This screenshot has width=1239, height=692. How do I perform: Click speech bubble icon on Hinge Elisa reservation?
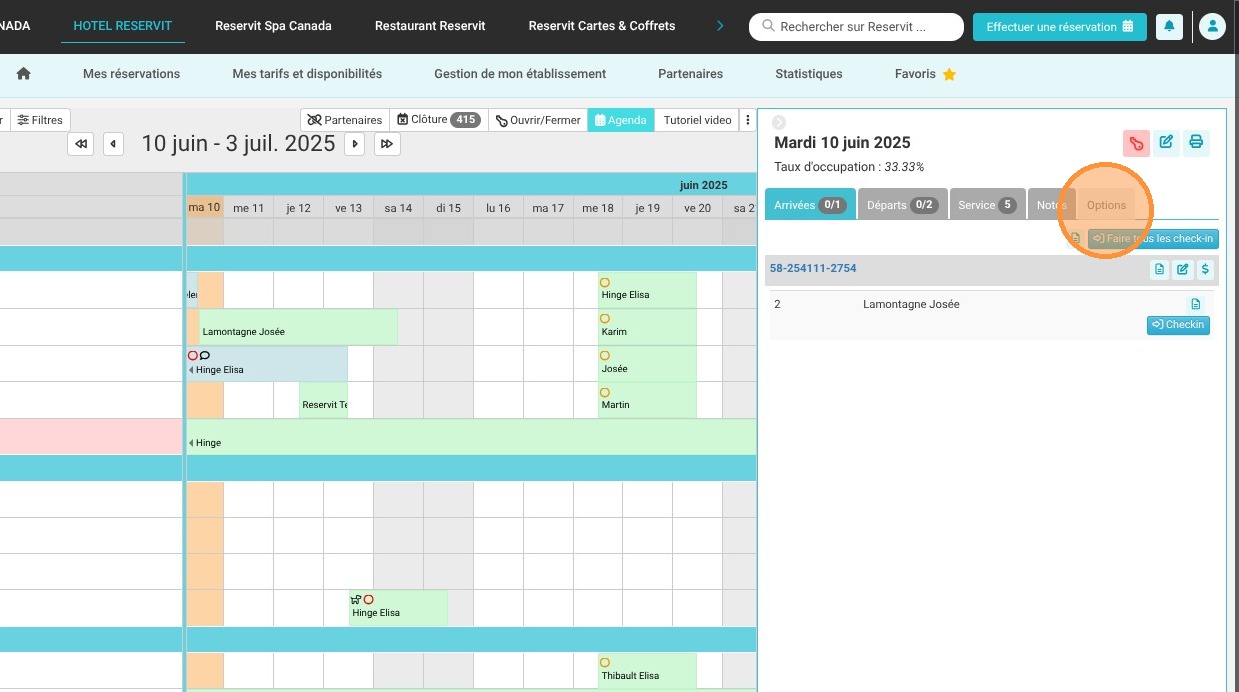[x=205, y=355]
